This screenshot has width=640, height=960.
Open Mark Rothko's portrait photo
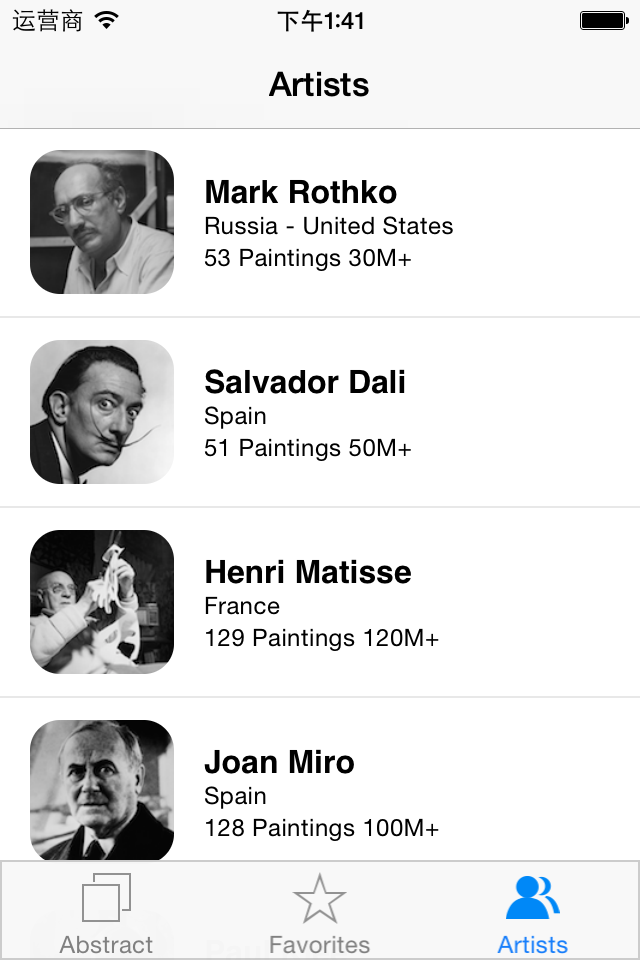(x=102, y=222)
